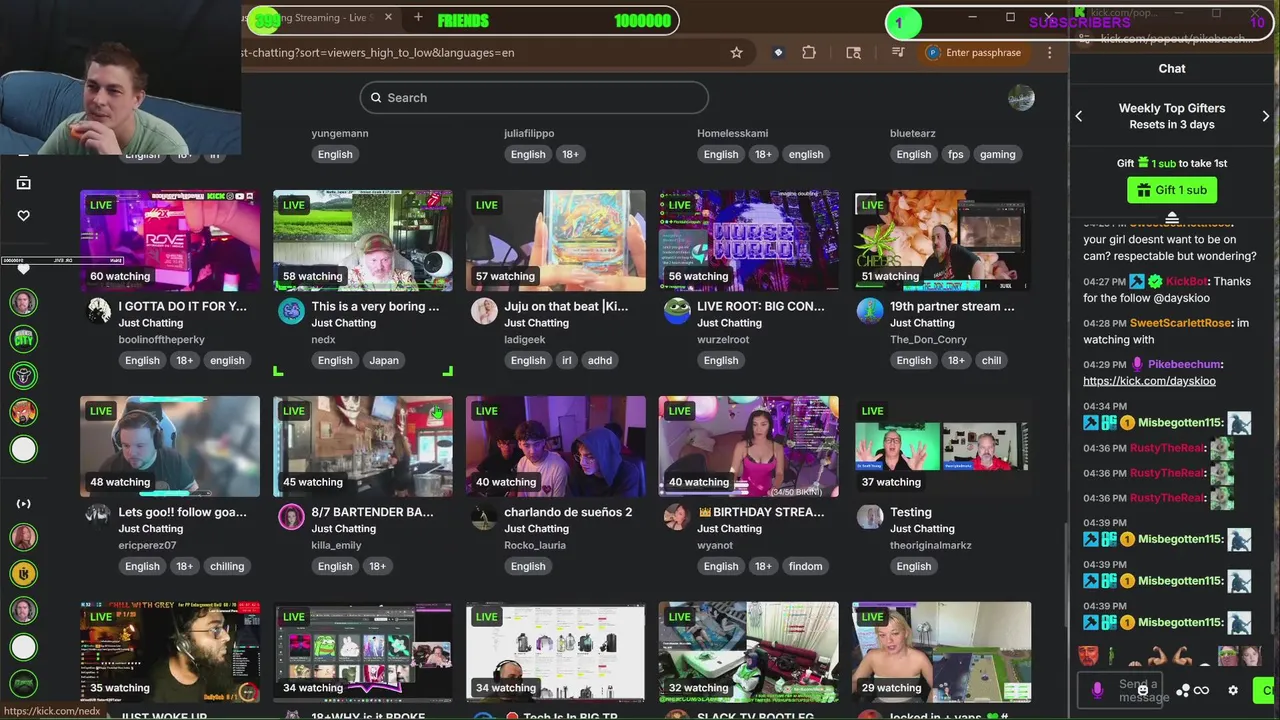Click KickBot username in chat
Viewport: 1280px width, 720px height.
(1187, 281)
